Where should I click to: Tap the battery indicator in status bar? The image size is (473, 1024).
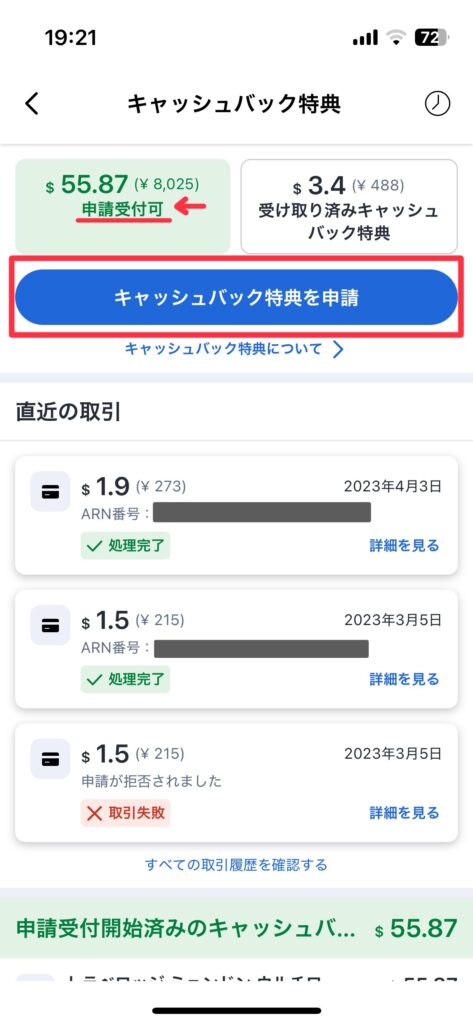point(432,38)
